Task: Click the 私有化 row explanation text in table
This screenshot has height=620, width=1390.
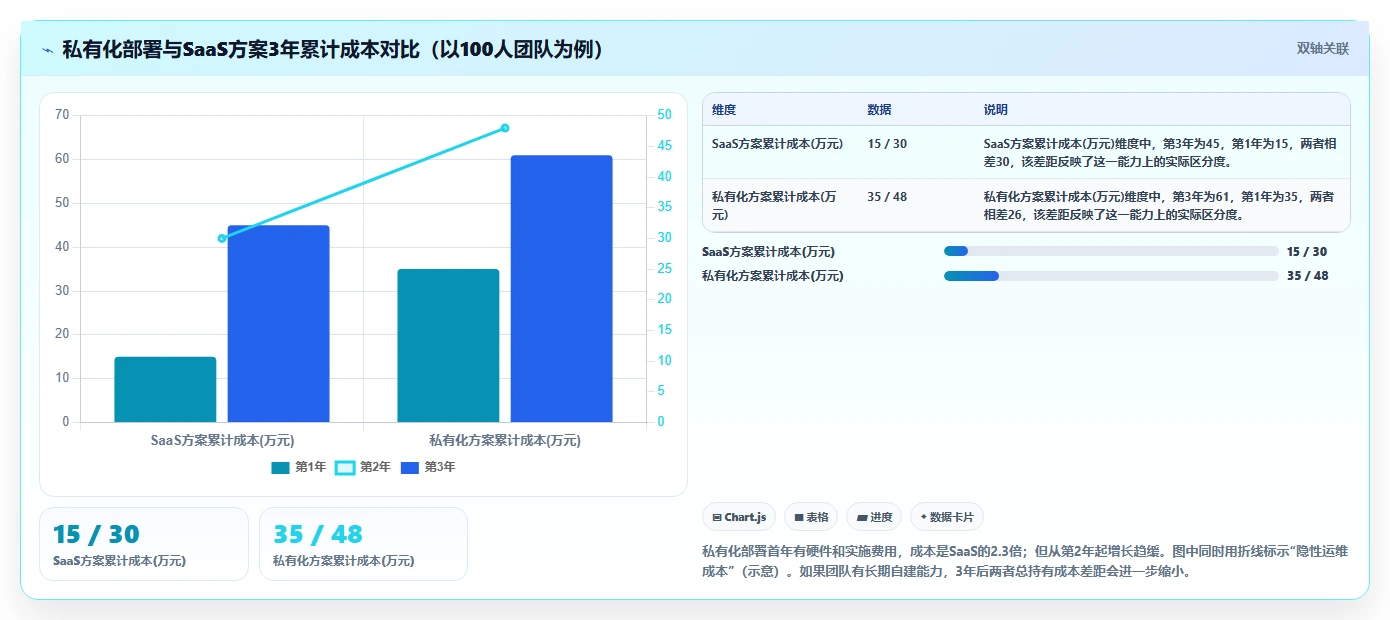Action: click(x=1160, y=205)
